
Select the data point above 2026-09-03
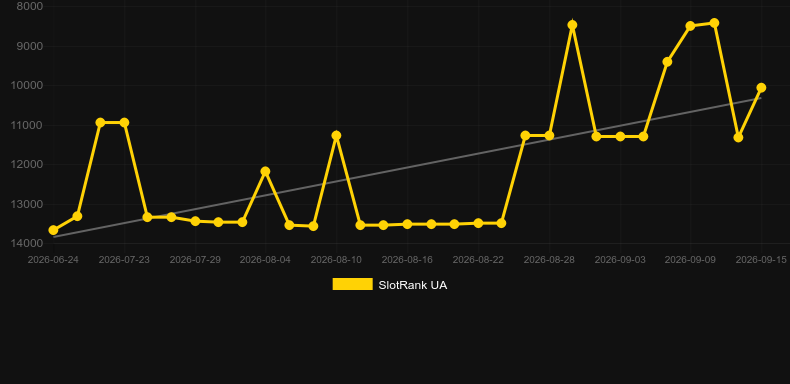click(620, 137)
